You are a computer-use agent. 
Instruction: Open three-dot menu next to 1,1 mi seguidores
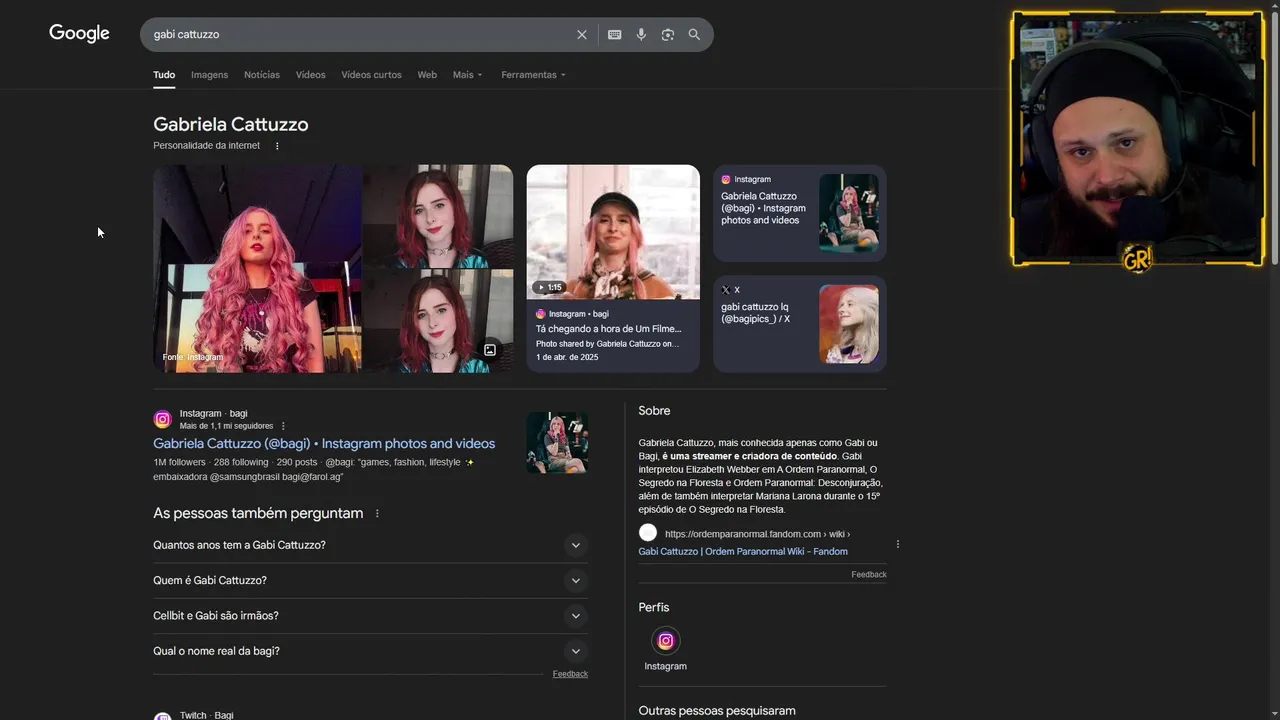284,426
